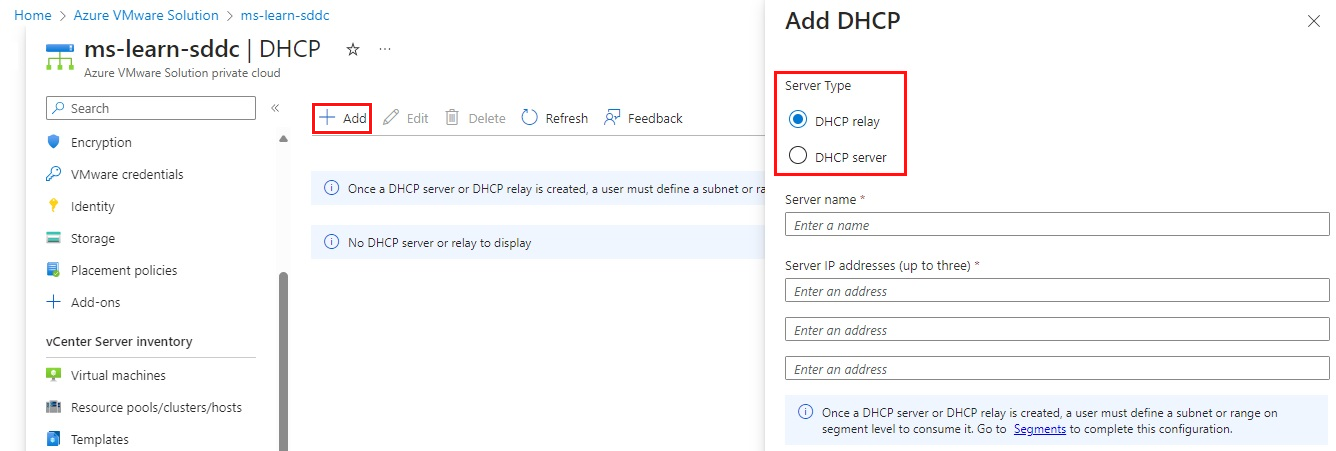Click the 'Server Type' label
The image size is (1336, 451).
click(818, 86)
